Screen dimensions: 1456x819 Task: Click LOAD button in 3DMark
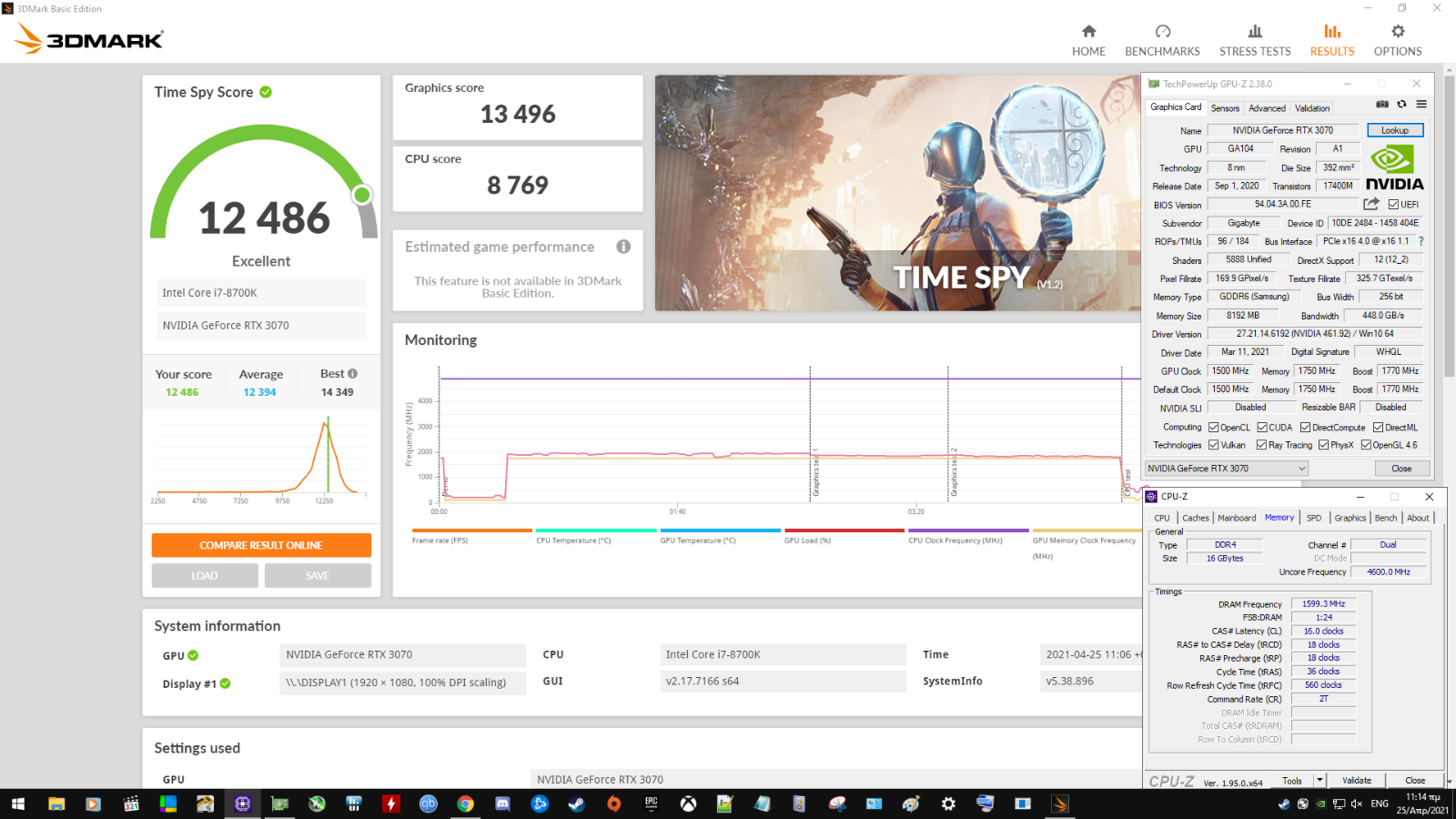[x=205, y=576]
